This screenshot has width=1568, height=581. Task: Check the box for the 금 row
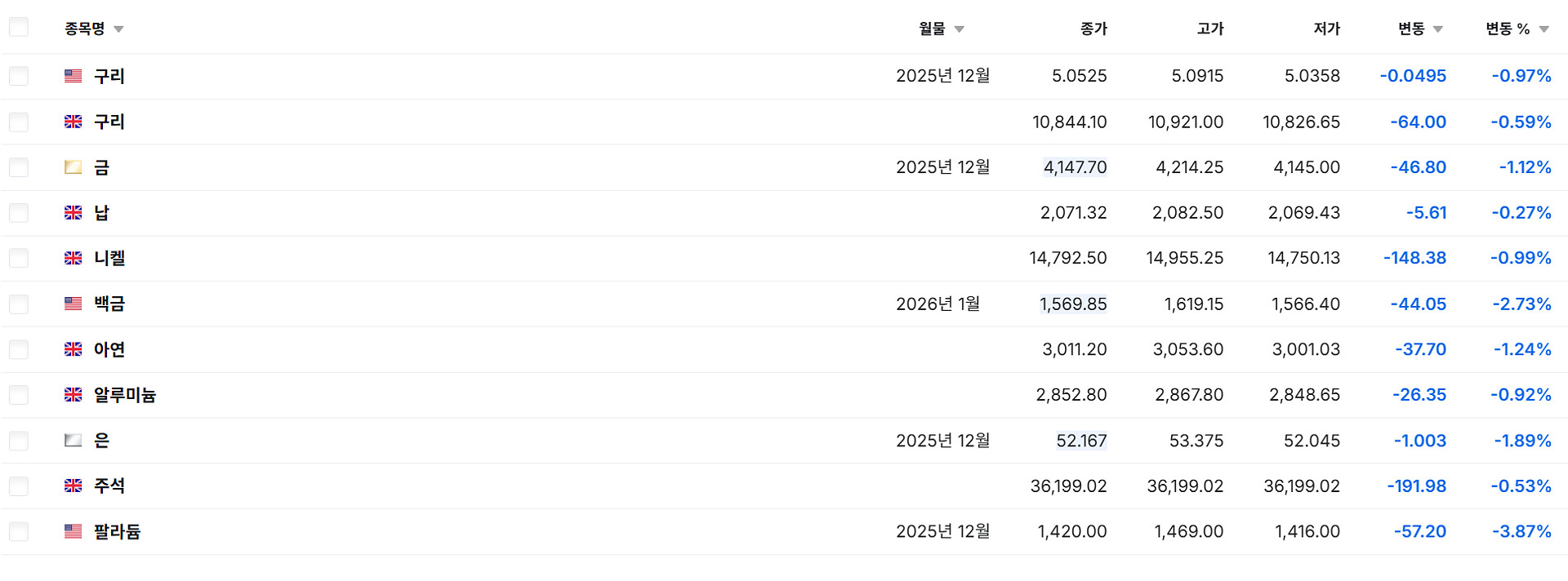tap(19, 167)
